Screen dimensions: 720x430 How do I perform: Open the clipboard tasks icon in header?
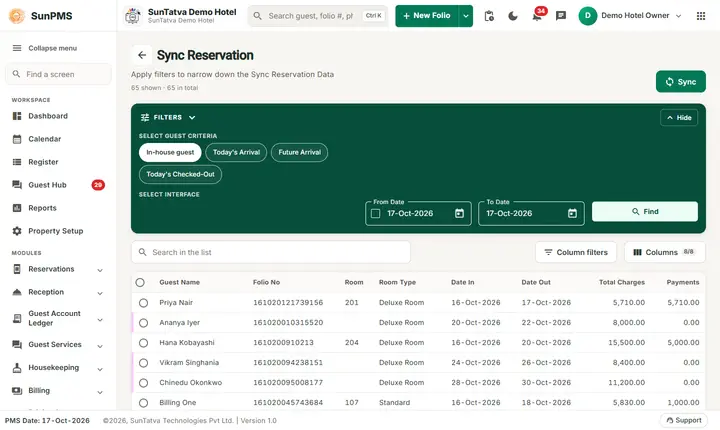[489, 16]
